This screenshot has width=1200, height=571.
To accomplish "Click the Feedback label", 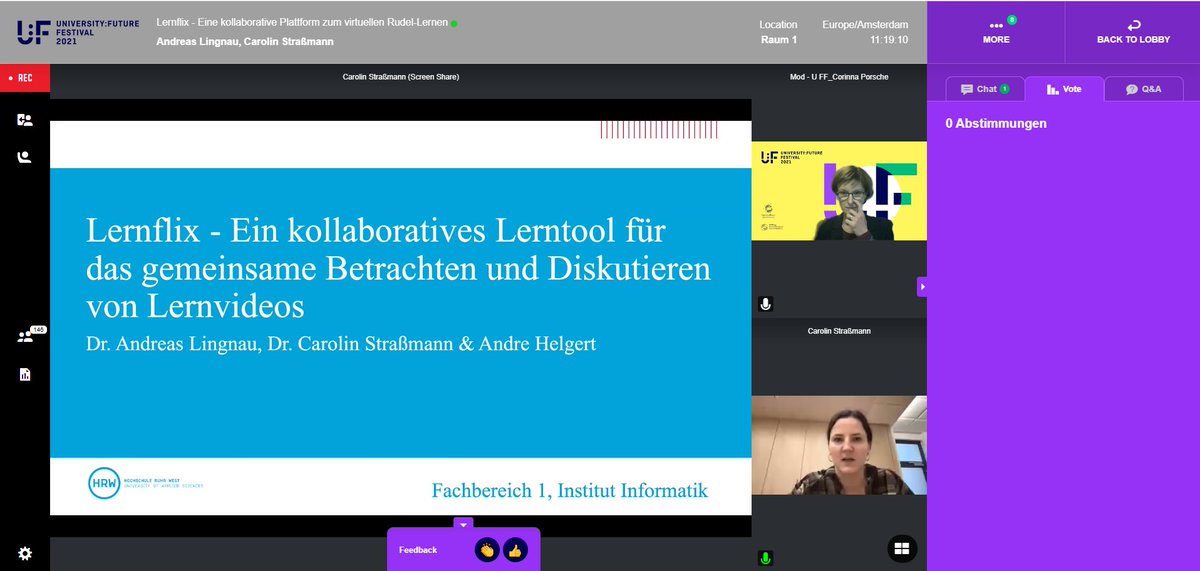I will coord(418,550).
